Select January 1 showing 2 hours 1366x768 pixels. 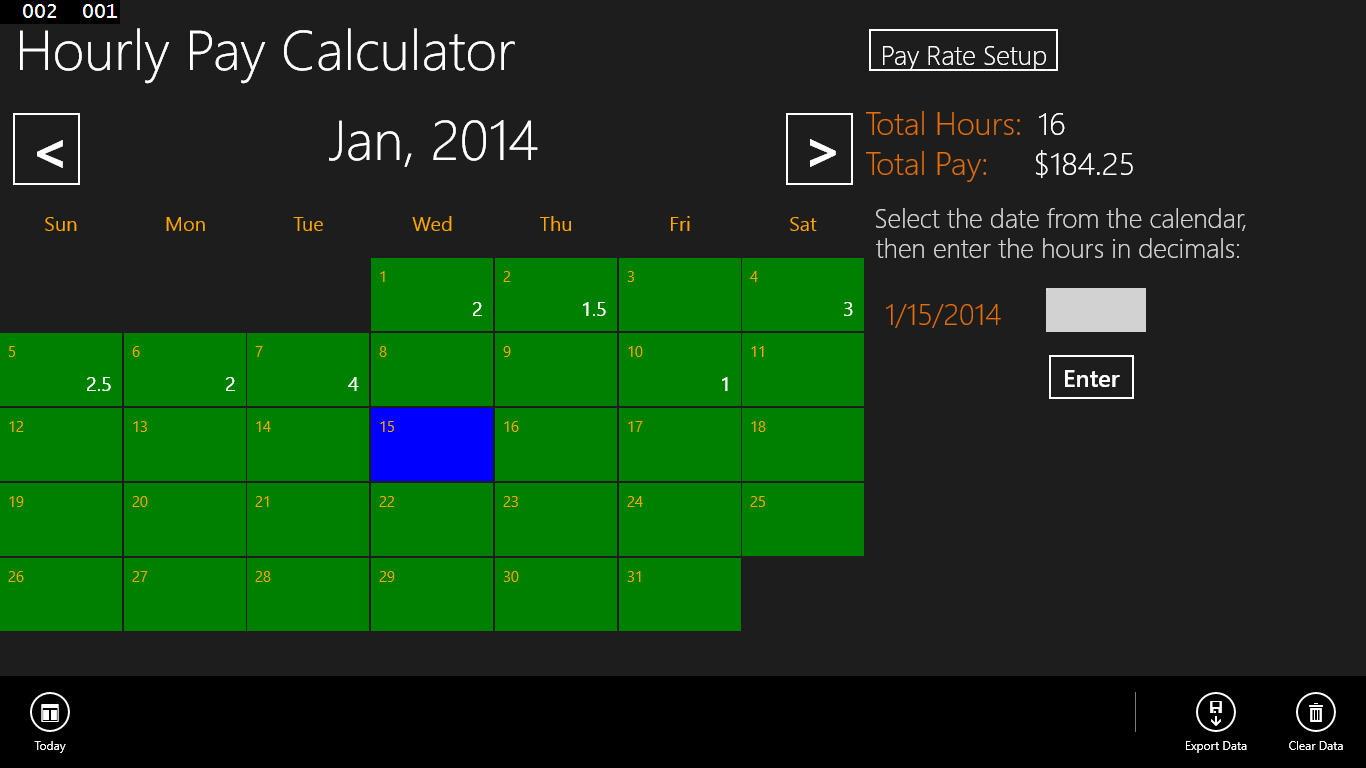pyautogui.click(x=432, y=295)
